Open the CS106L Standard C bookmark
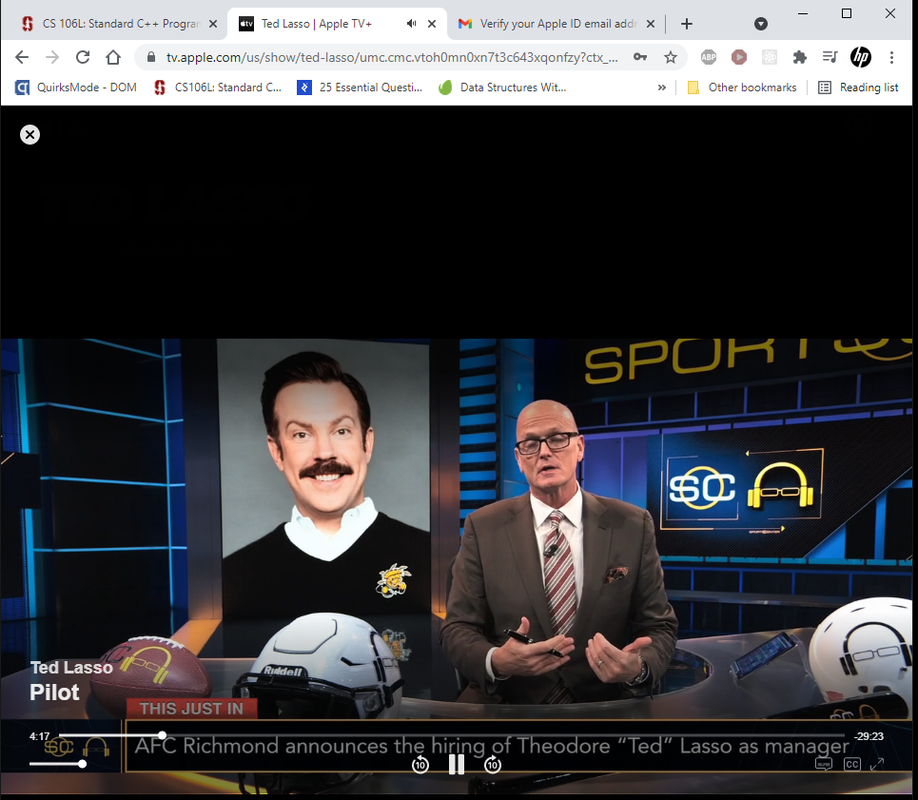This screenshot has width=918, height=800. (x=217, y=87)
